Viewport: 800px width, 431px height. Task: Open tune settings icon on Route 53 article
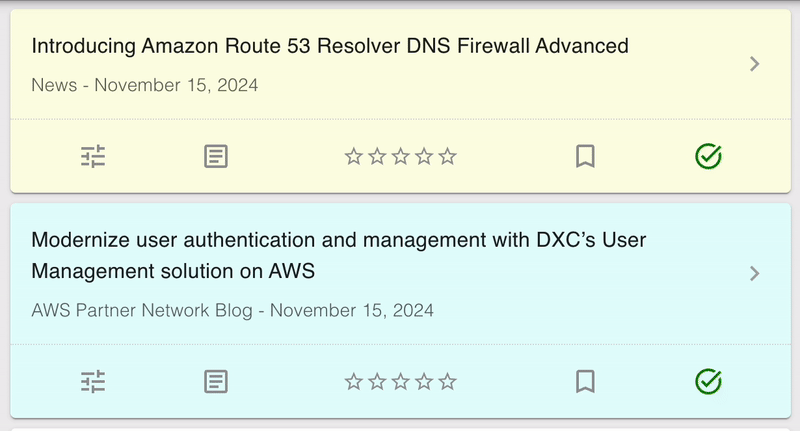pos(93,156)
